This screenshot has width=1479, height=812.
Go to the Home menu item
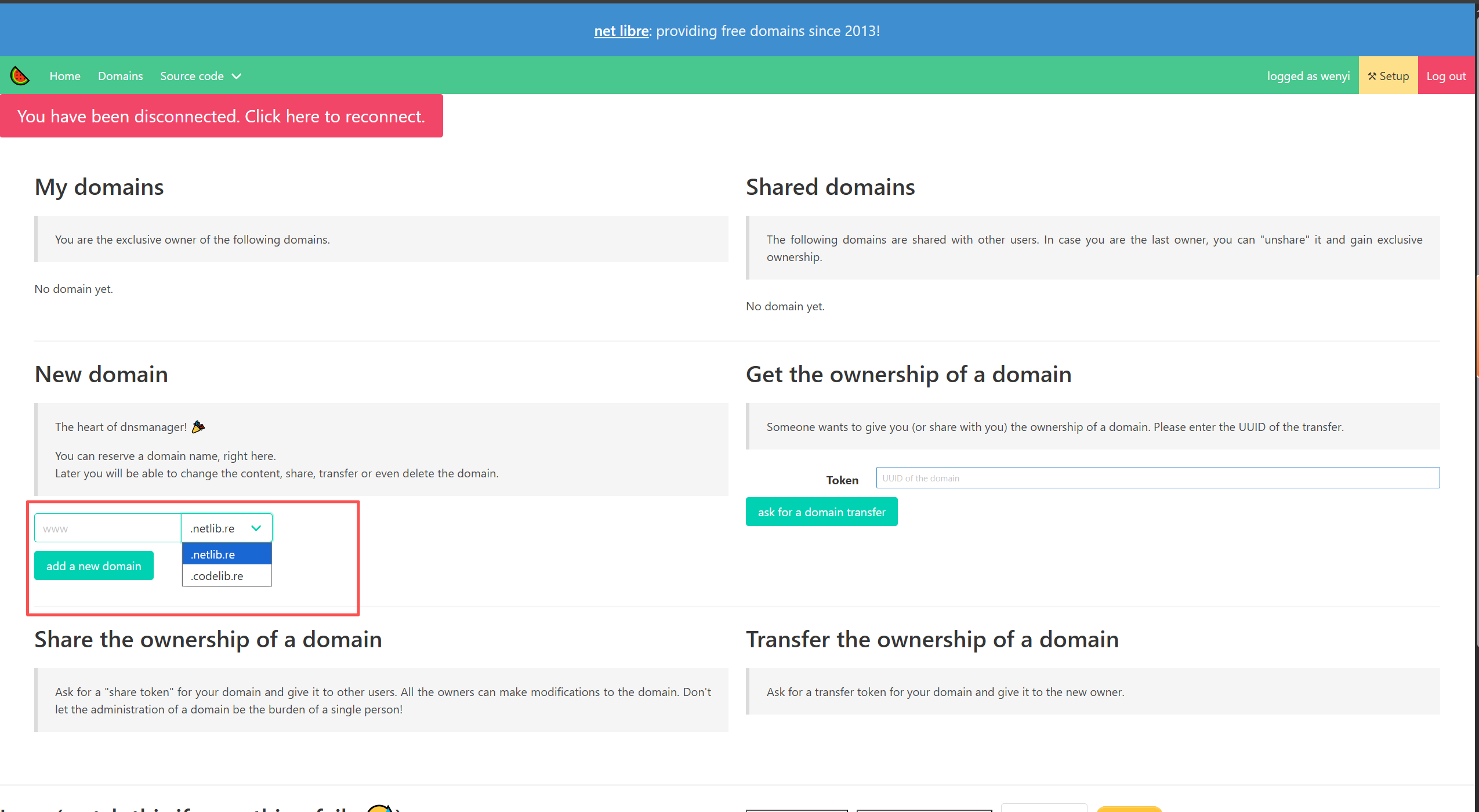coord(65,76)
